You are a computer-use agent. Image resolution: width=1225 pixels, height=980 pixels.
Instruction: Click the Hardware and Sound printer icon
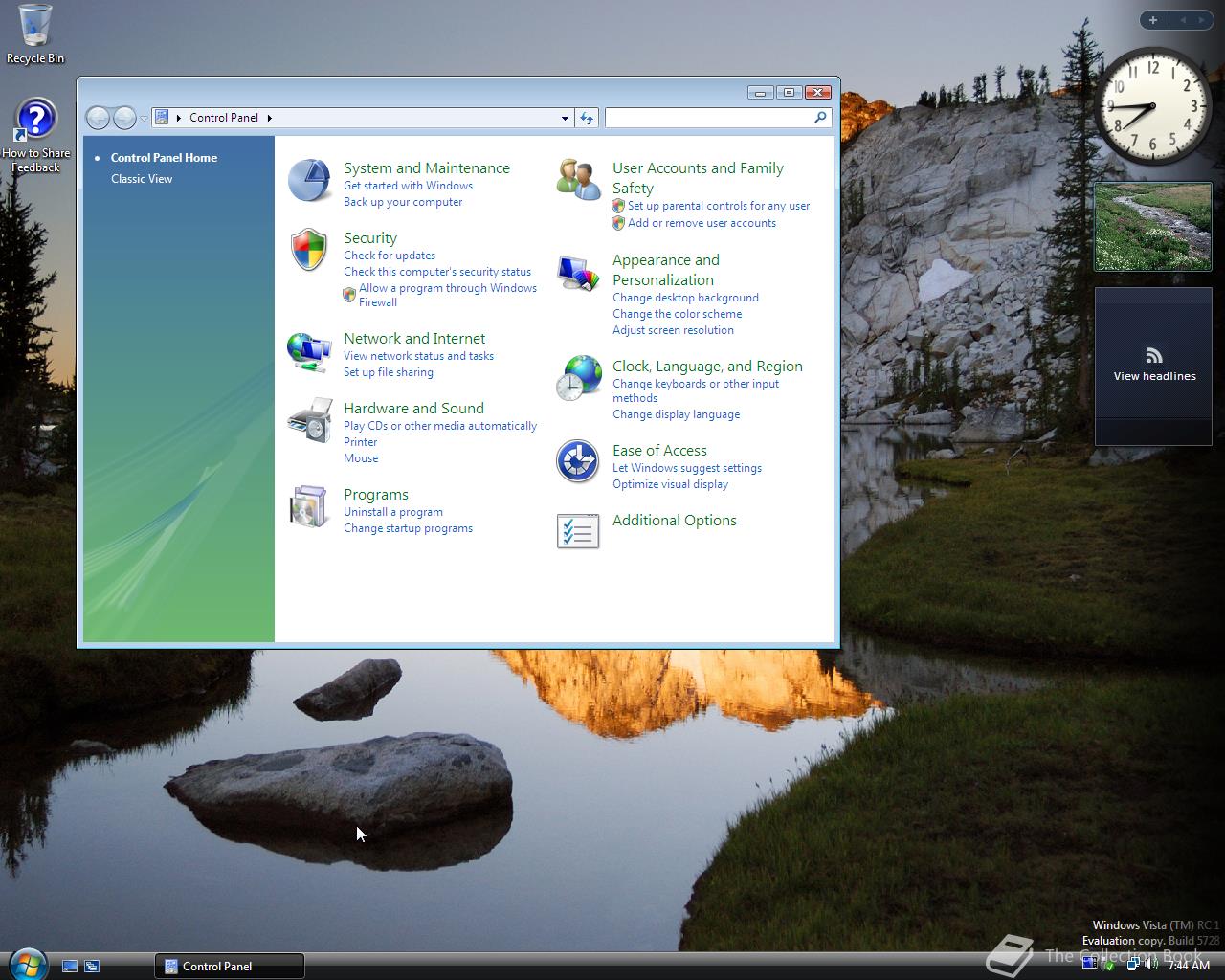pyautogui.click(x=309, y=420)
